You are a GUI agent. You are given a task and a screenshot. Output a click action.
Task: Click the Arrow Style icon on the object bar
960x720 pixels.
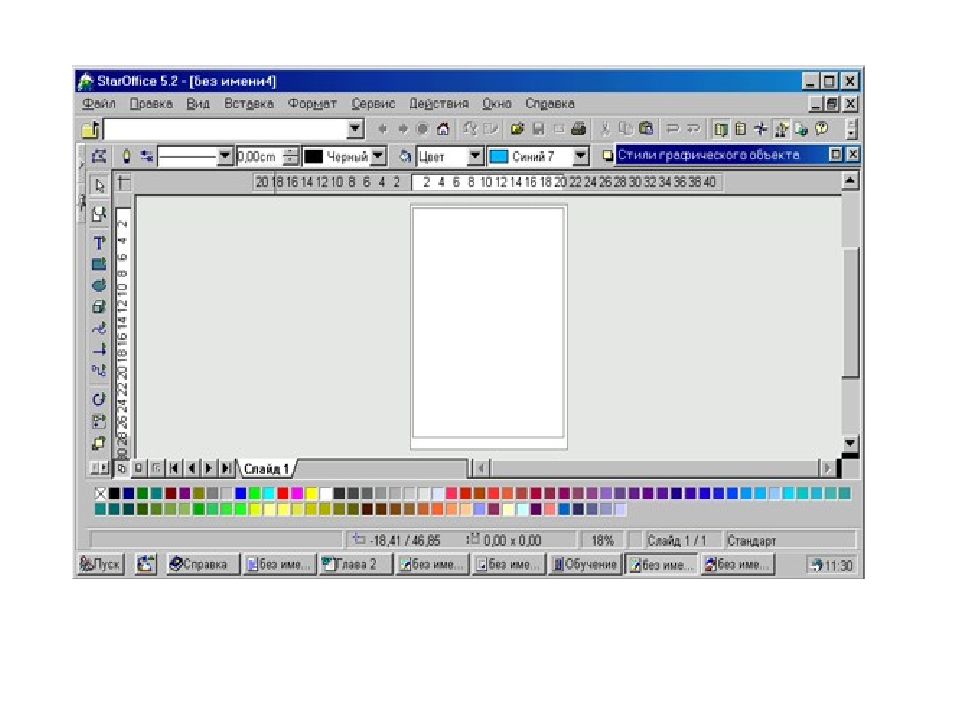coord(146,156)
